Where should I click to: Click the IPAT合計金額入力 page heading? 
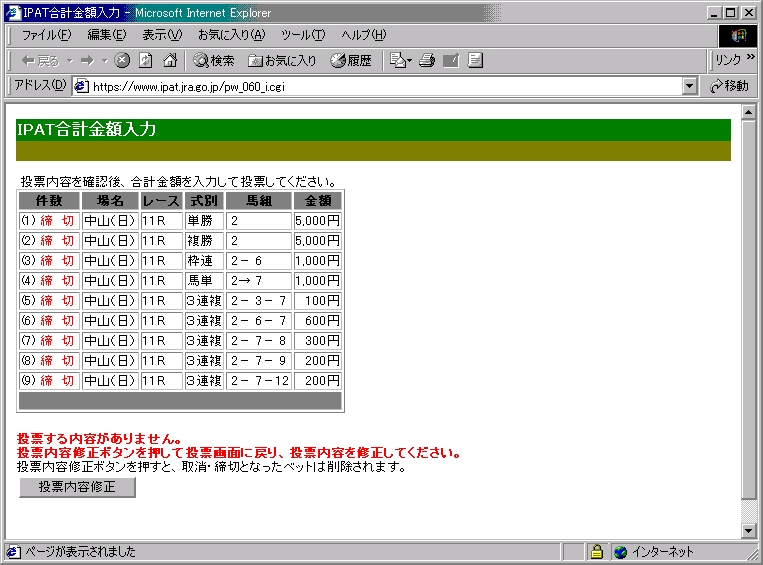coord(87,129)
